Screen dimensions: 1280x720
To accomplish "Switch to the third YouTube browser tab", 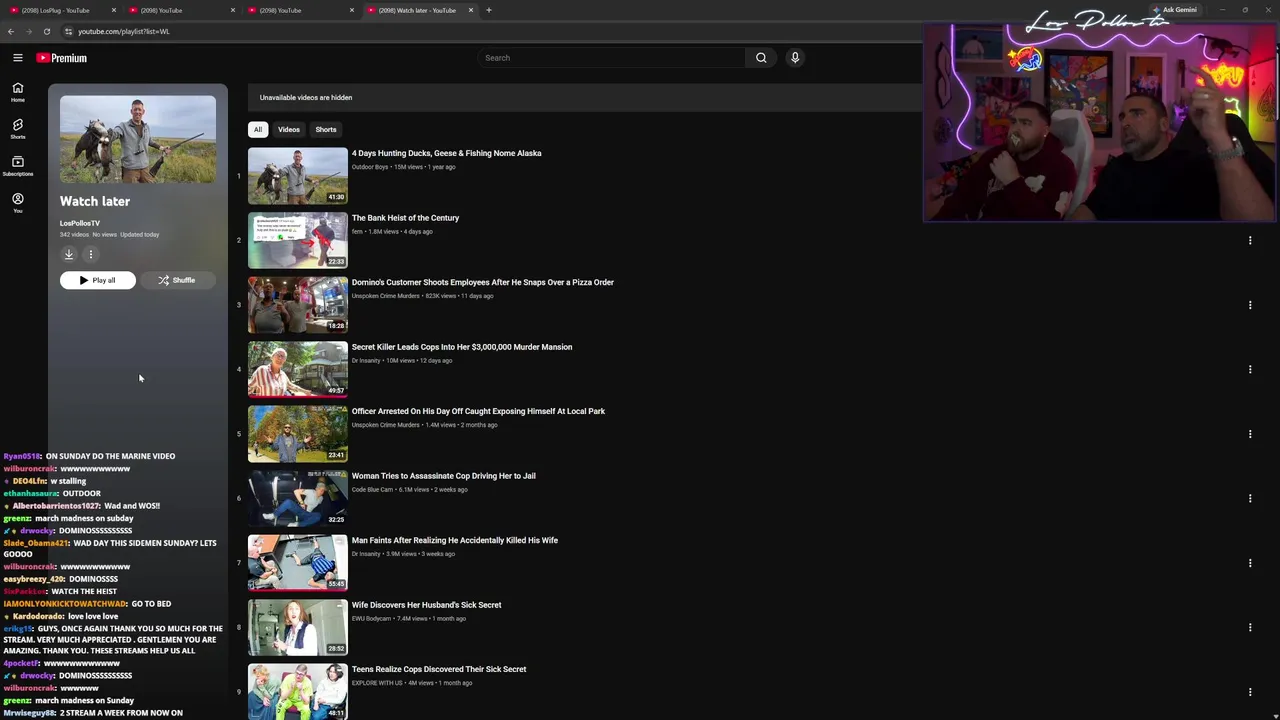I will click(x=299, y=10).
